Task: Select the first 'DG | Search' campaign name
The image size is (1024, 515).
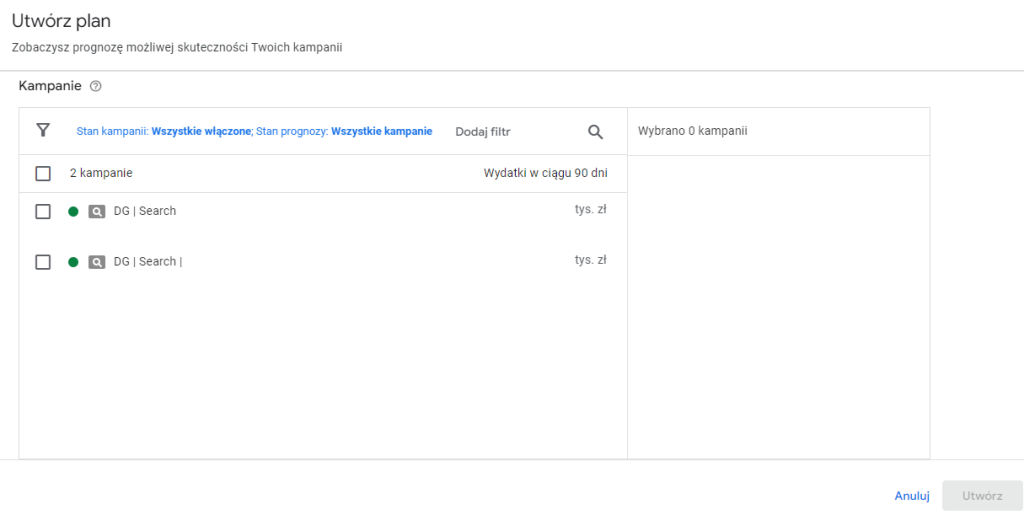Action: pyautogui.click(x=145, y=211)
